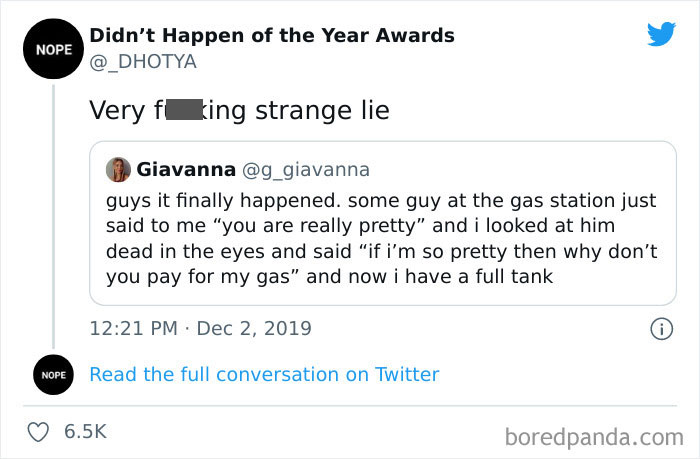Click the boredpanda.com watermark
This screenshot has width=700, height=459.
[592, 436]
